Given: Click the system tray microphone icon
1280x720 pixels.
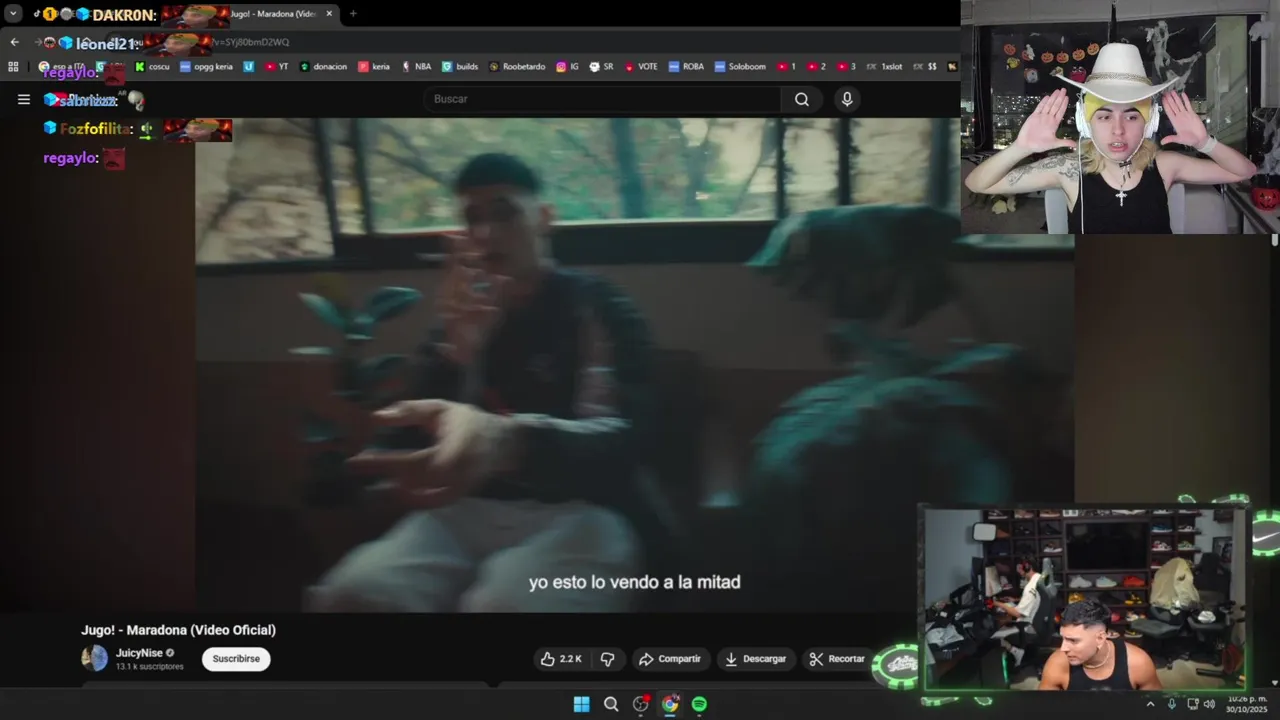Looking at the screenshot, I should pyautogui.click(x=1172, y=704).
